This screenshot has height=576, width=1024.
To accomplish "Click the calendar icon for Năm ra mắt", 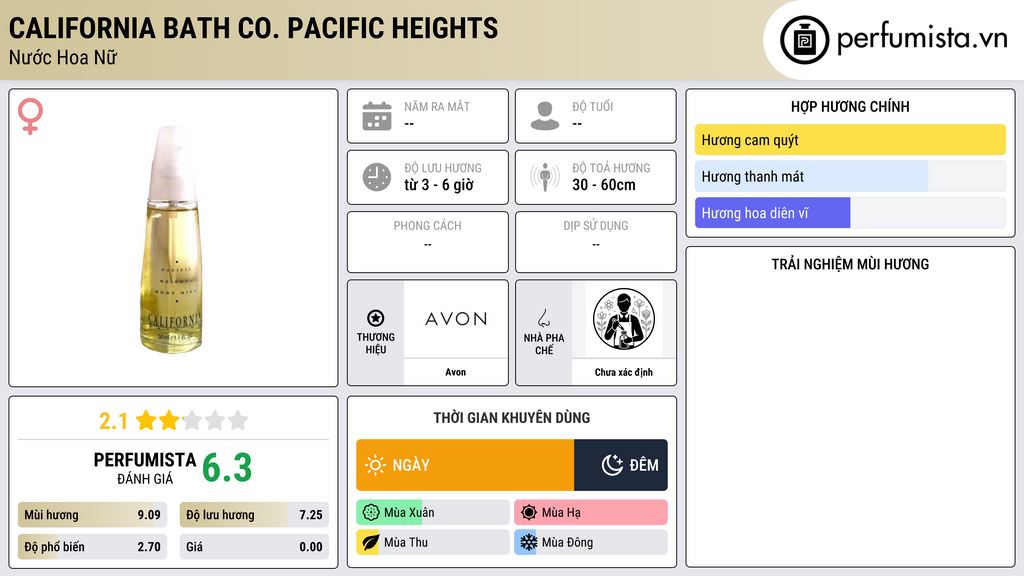I will 377,116.
